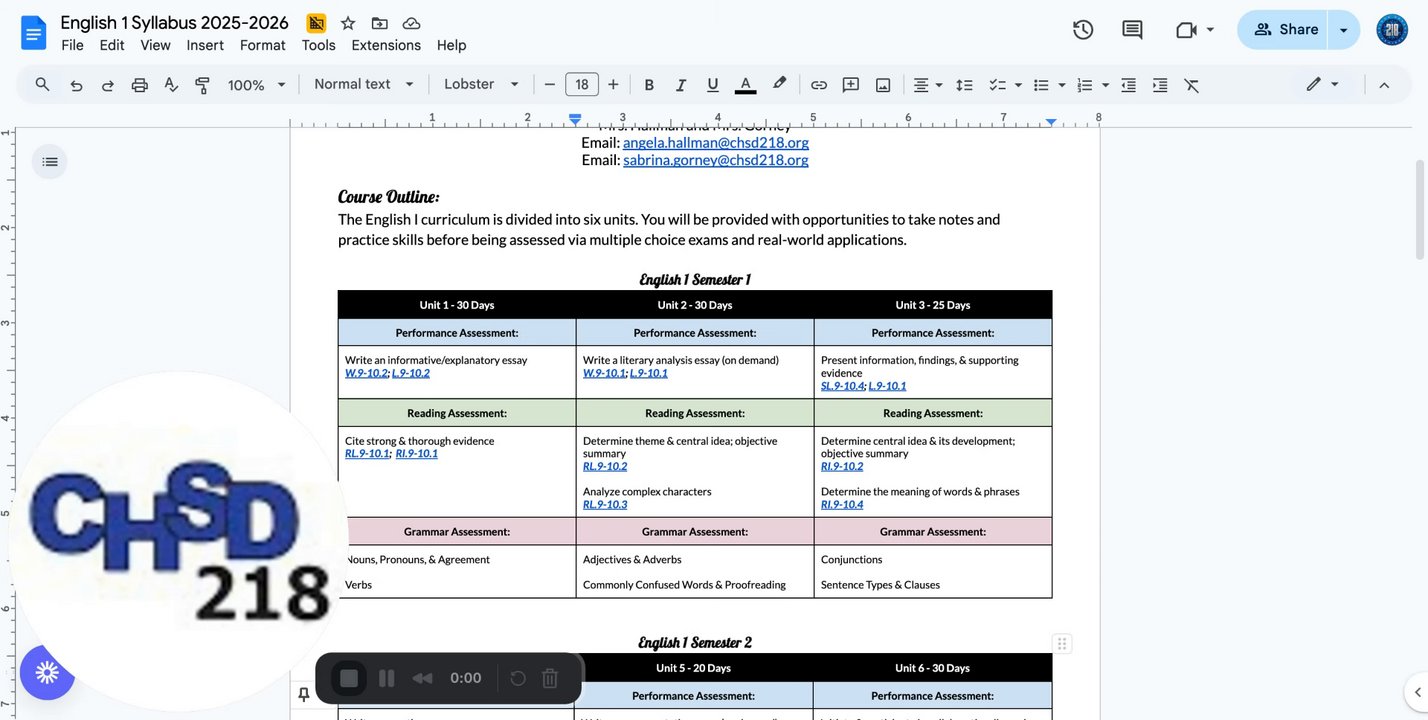Image resolution: width=1428 pixels, height=720 pixels.
Task: Toggle the bulleted list
Action: pos(1041,85)
